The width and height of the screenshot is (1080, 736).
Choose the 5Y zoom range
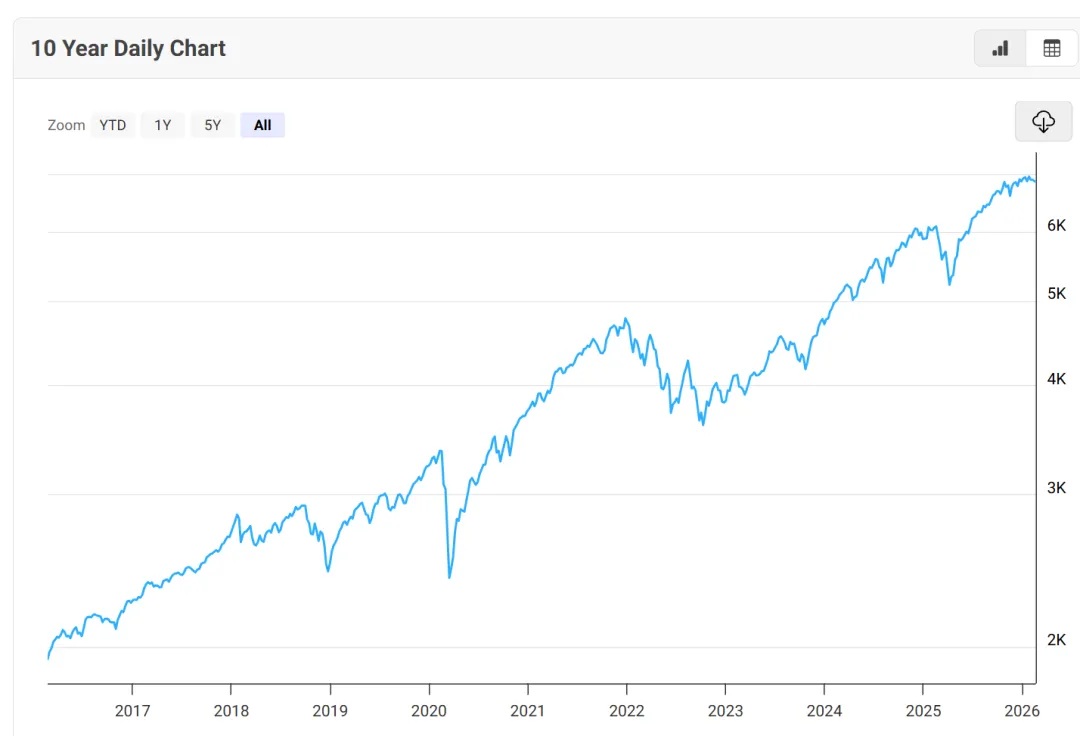click(213, 125)
